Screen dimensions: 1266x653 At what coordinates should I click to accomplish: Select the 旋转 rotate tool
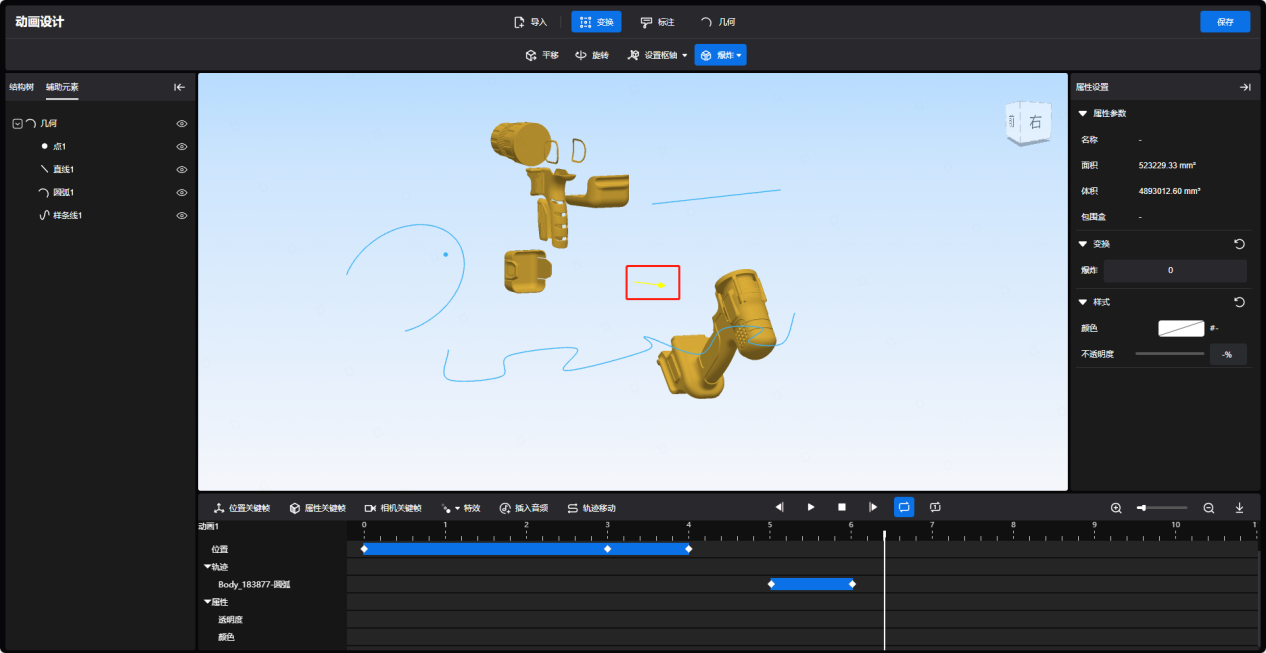592,55
